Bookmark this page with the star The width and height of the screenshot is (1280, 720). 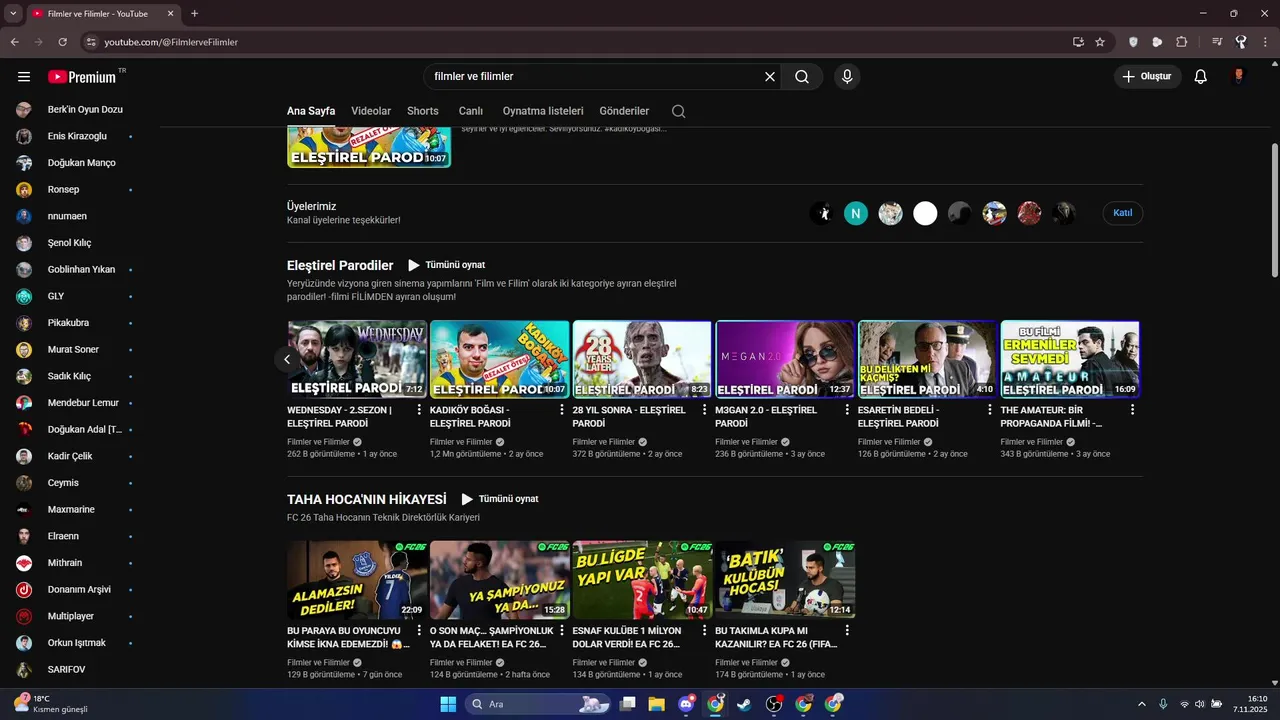pos(1100,42)
